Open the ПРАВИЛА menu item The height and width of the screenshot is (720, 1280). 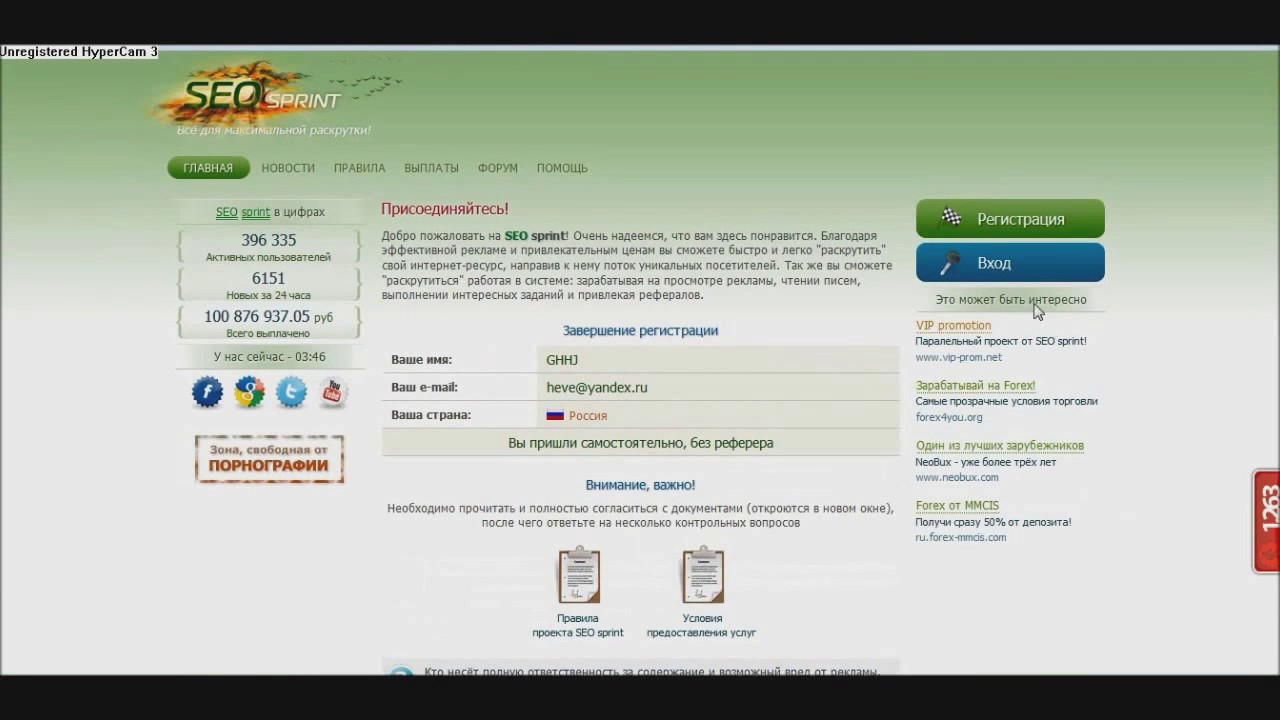click(x=359, y=168)
